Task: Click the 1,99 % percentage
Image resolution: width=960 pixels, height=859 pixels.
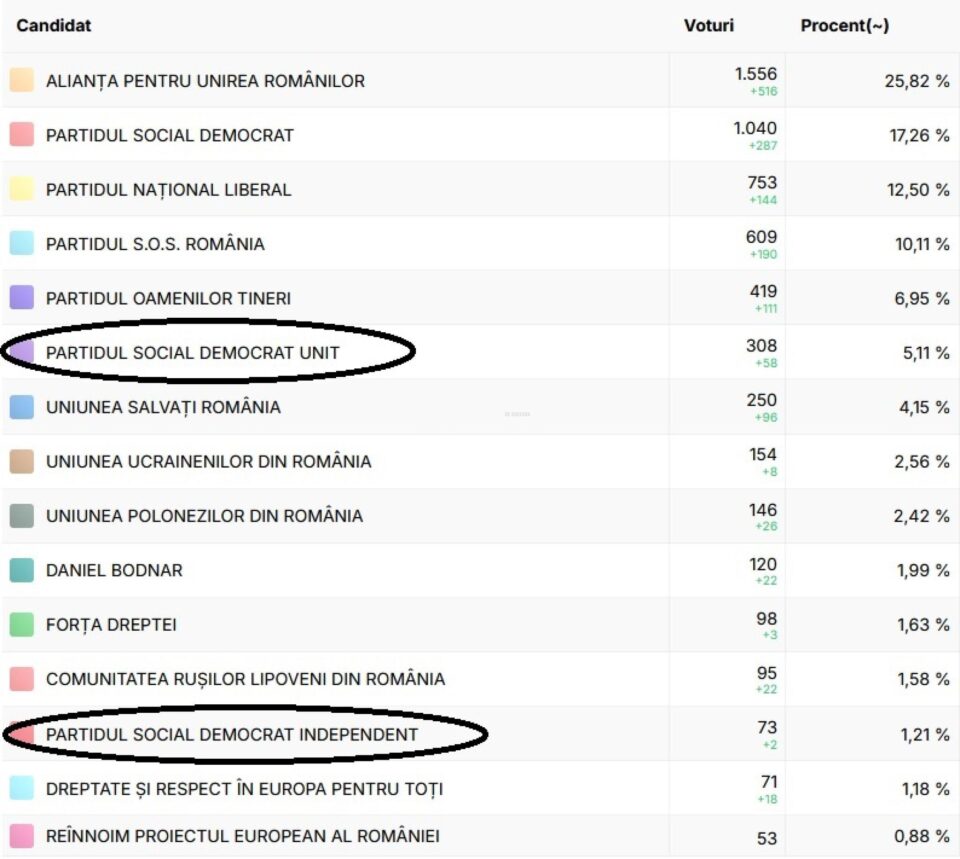Action: (923, 571)
